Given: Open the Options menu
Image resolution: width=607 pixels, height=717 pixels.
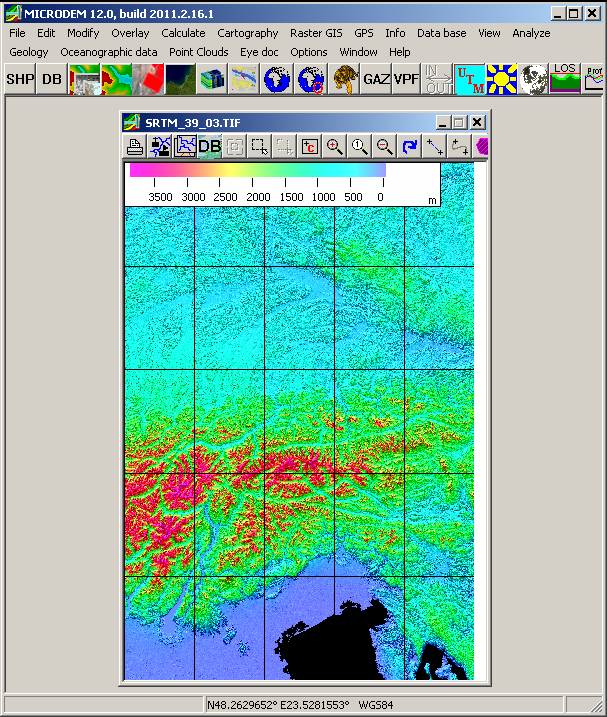Looking at the screenshot, I should coord(309,52).
